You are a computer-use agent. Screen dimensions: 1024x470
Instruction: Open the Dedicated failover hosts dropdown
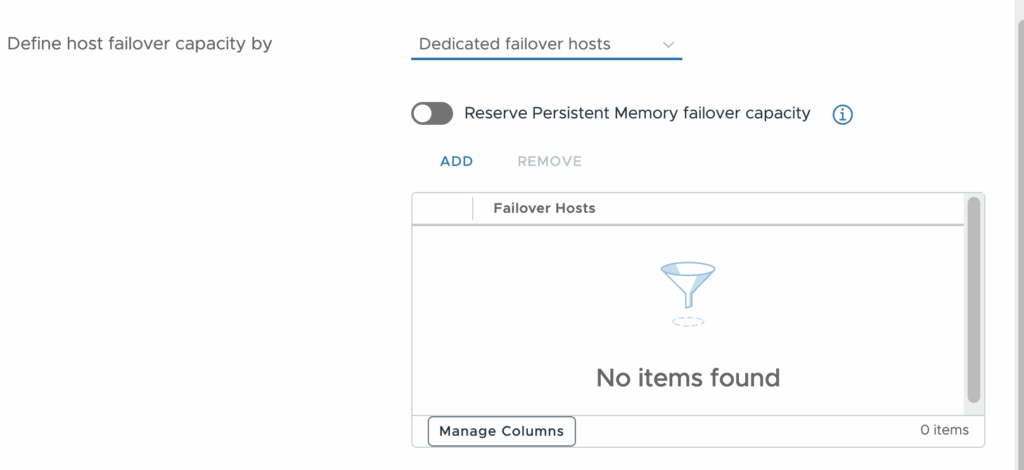point(546,44)
